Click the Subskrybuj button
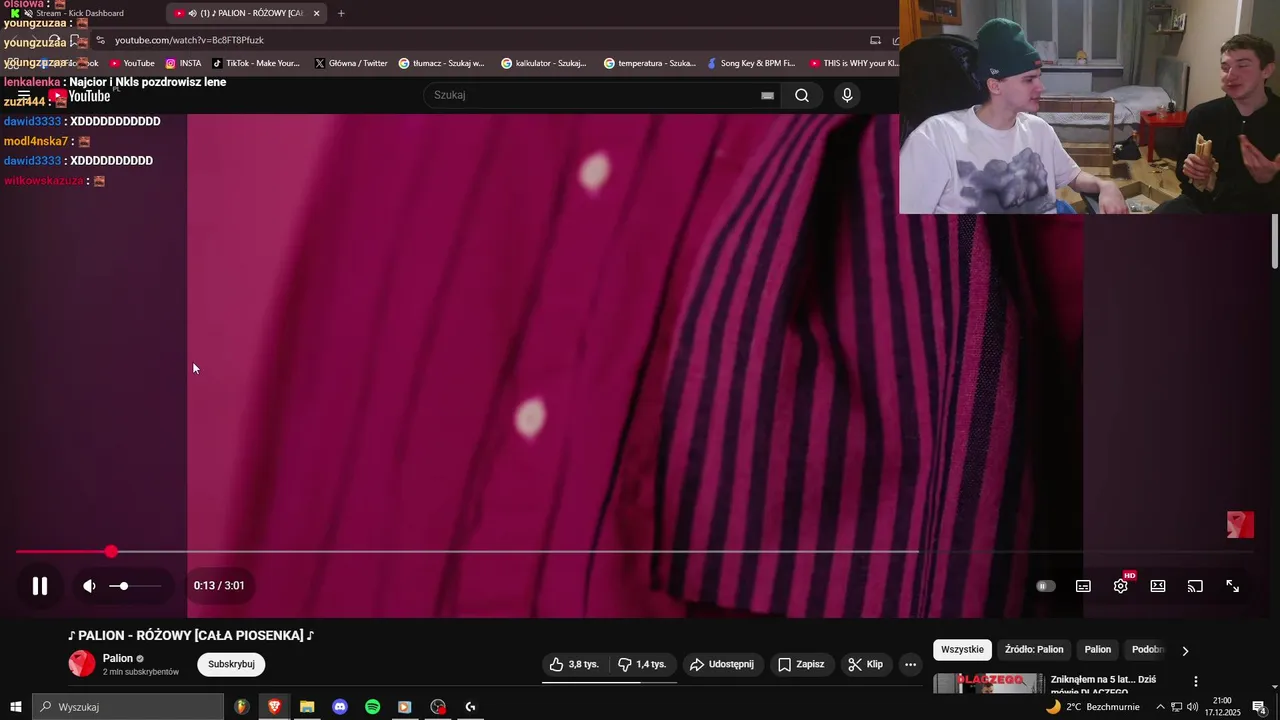Image resolution: width=1280 pixels, height=720 pixels. (x=231, y=664)
